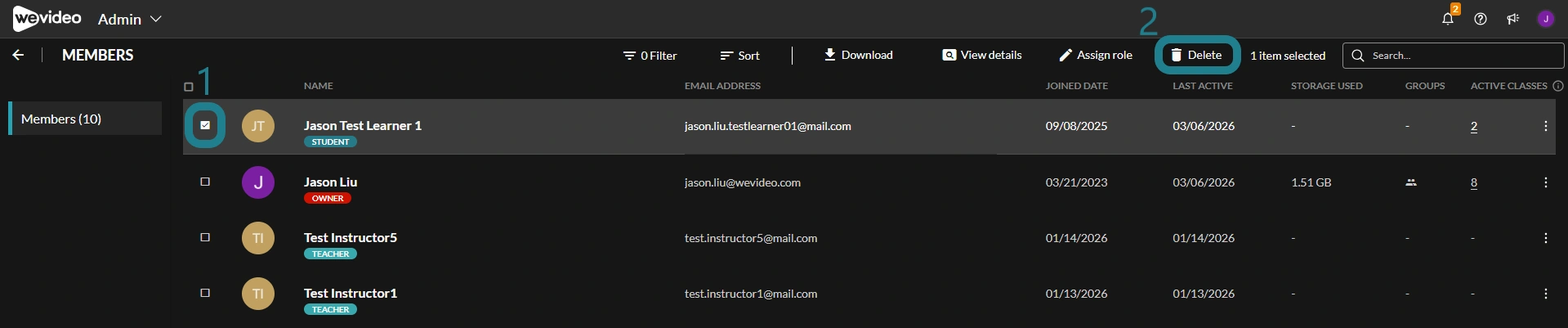Click the JOINED DATE column header
This screenshot has height=328, width=1568.
pyautogui.click(x=1077, y=86)
